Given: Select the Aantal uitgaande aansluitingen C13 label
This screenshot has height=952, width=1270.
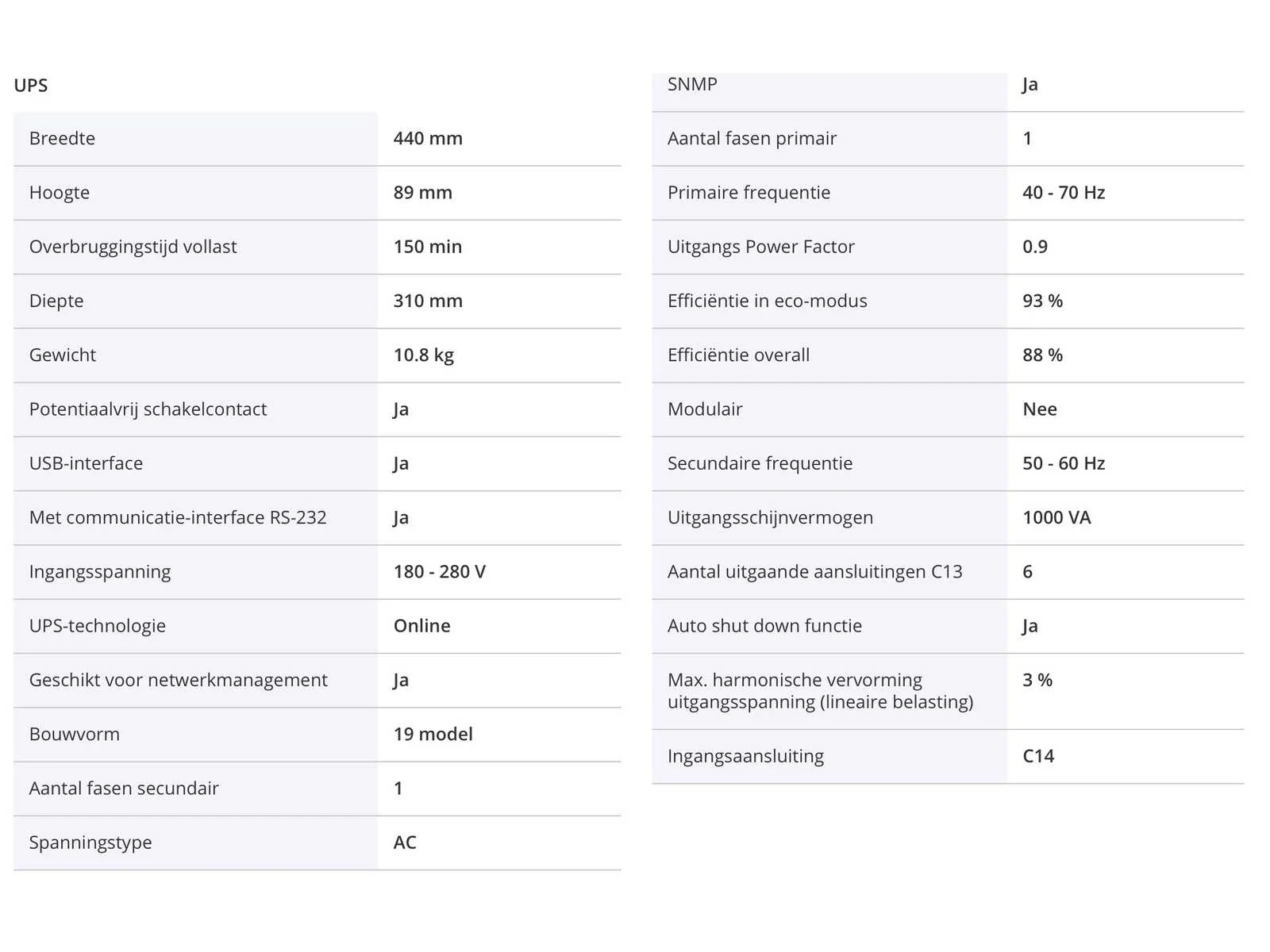Looking at the screenshot, I should (x=815, y=572).
